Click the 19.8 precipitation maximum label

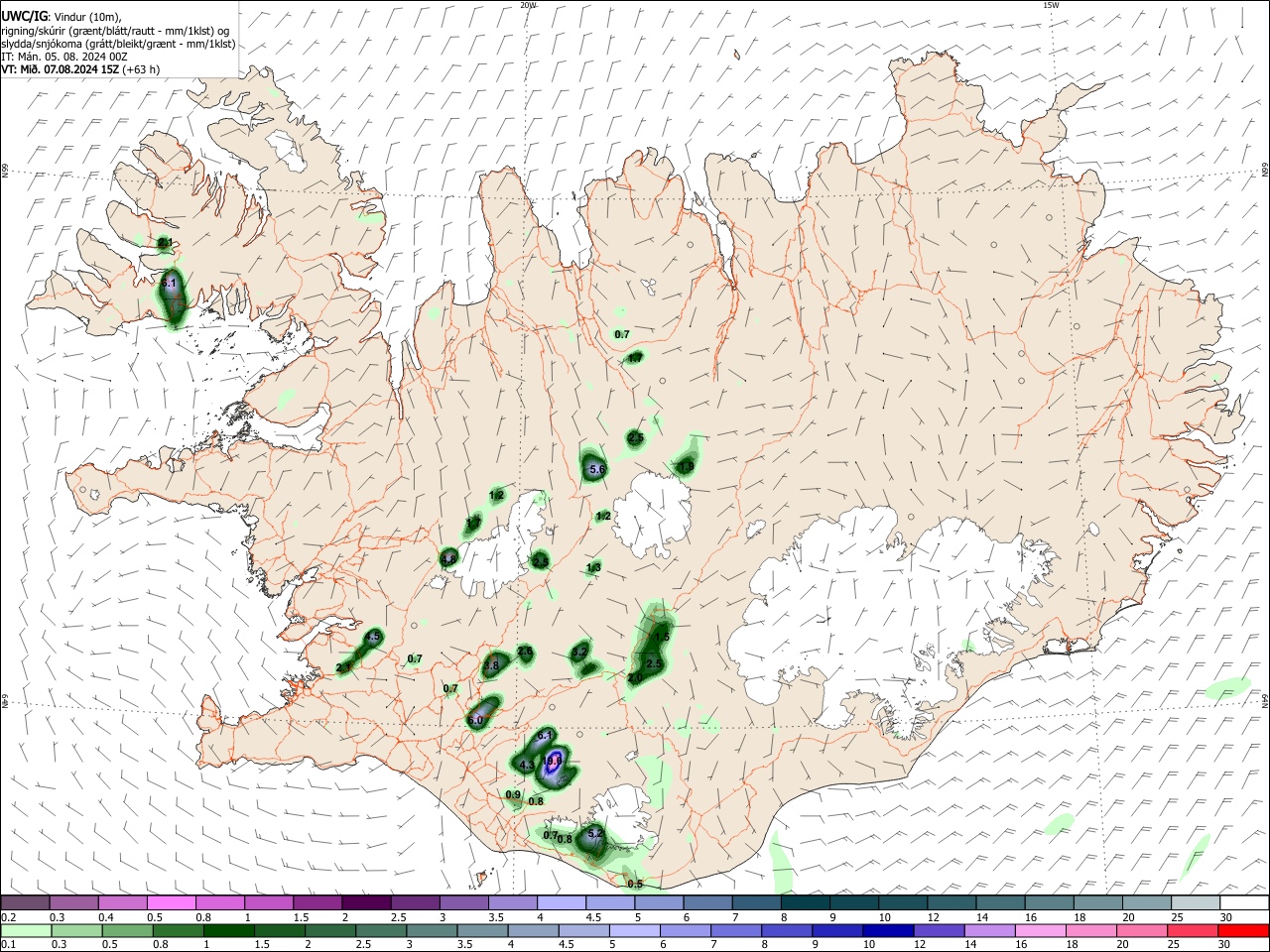pos(553,761)
